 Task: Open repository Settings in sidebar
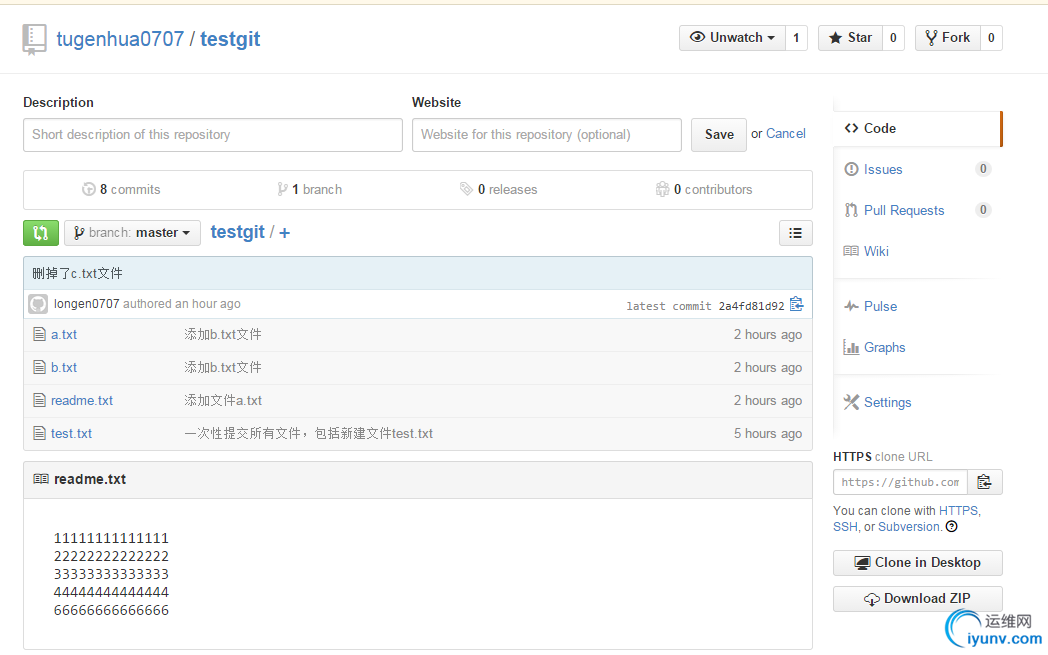click(887, 402)
